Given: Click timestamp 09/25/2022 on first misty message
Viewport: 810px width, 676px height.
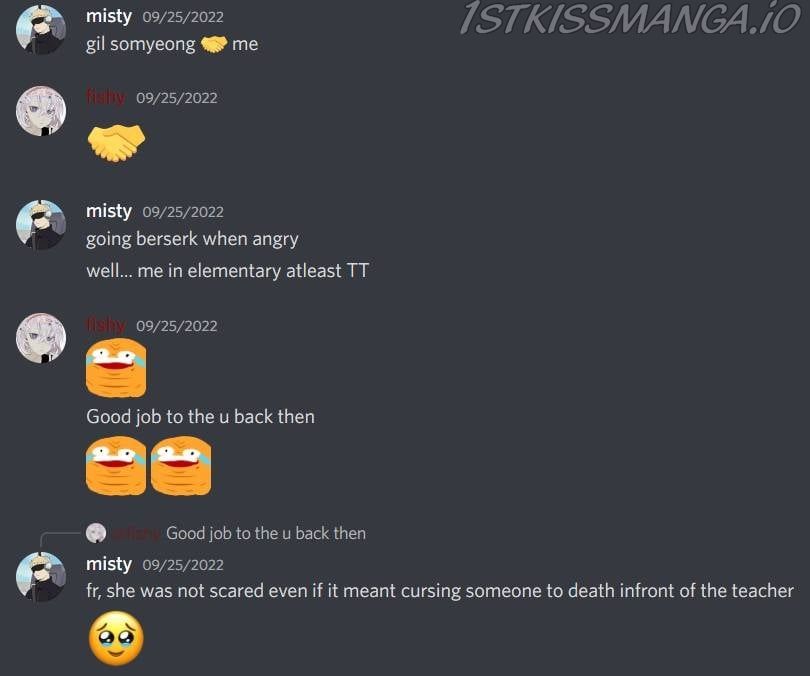Looking at the screenshot, I should click(183, 17).
